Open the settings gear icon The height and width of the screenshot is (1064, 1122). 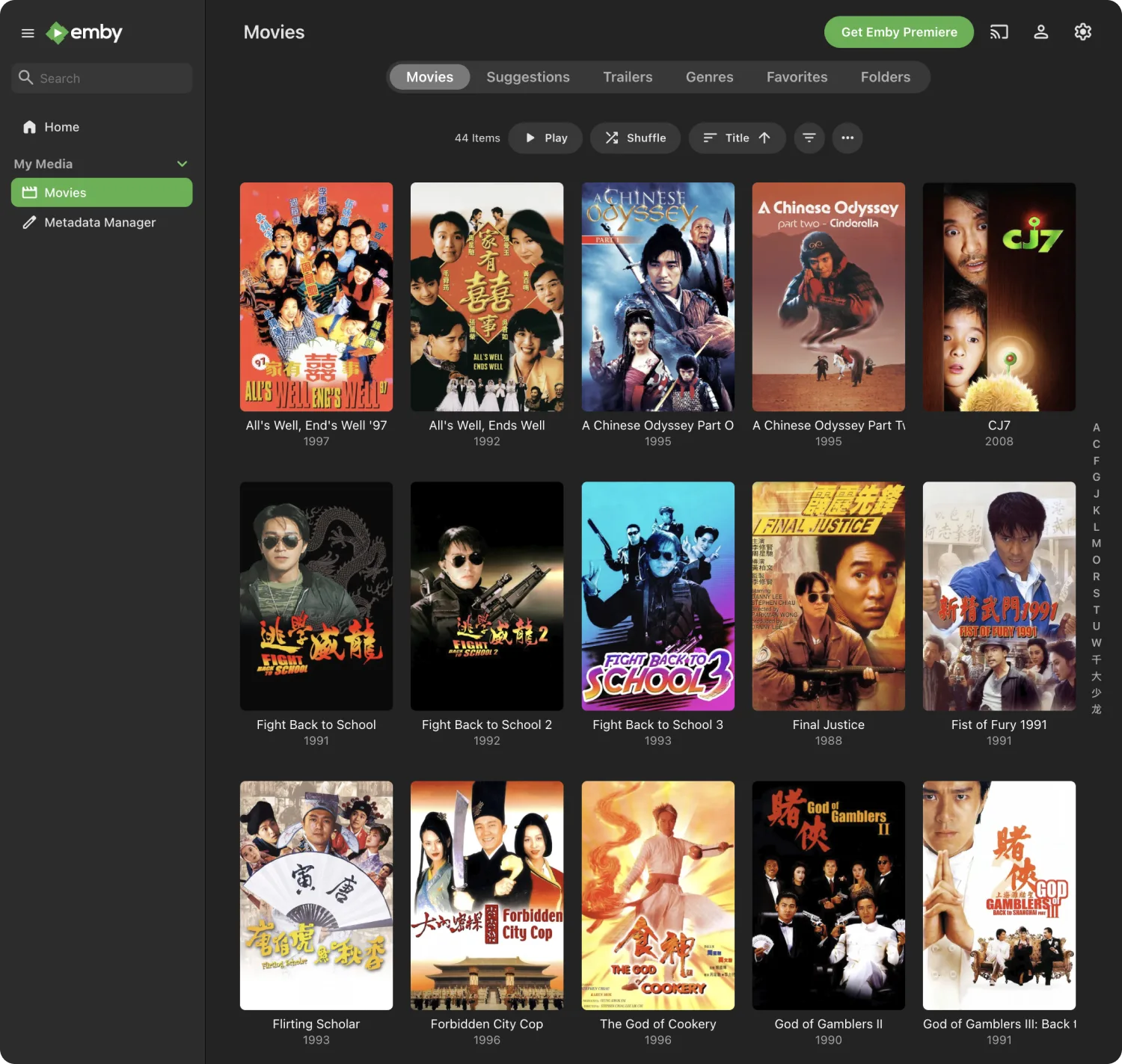pyautogui.click(x=1082, y=32)
